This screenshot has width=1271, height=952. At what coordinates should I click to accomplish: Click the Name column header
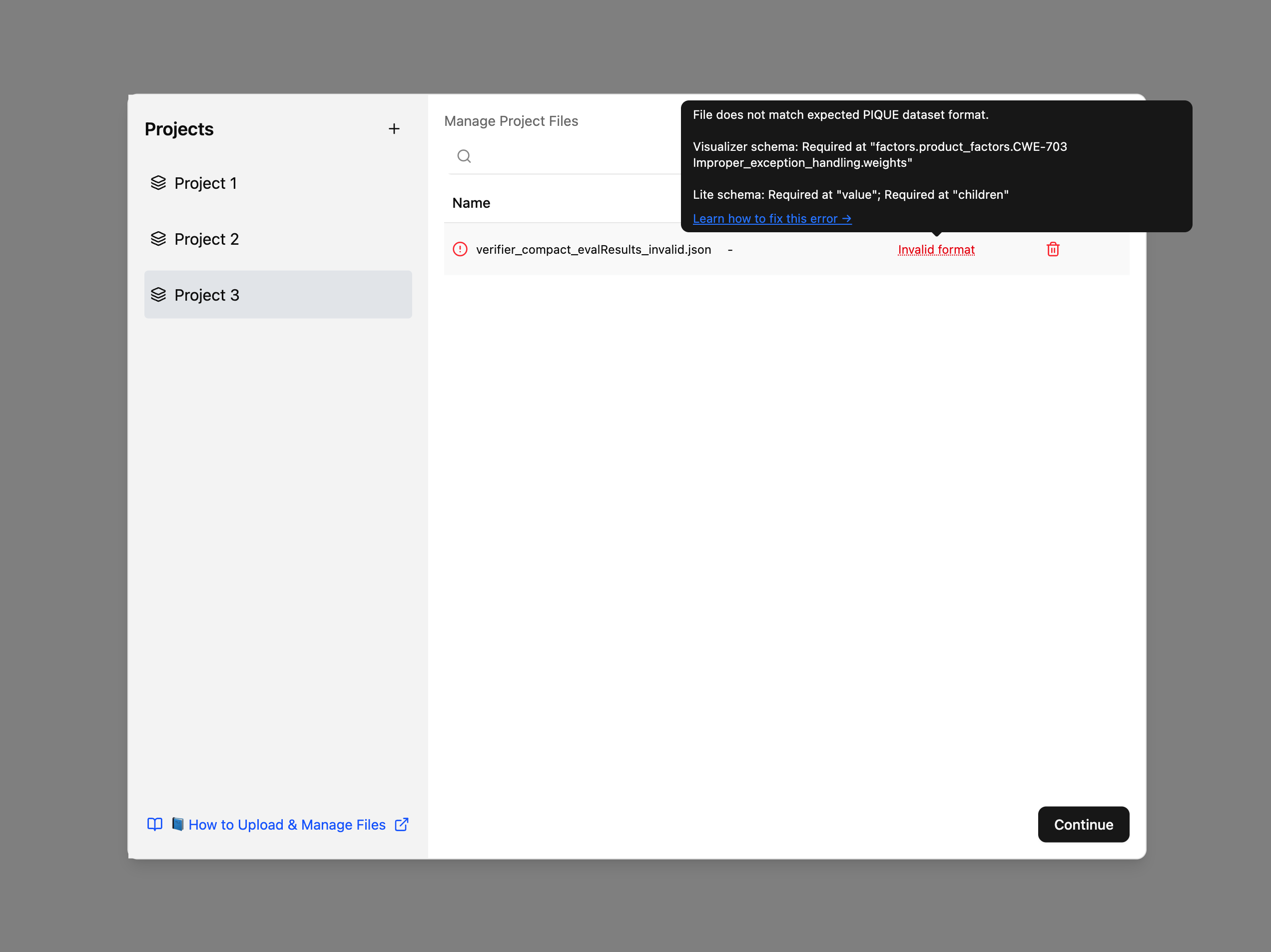tap(471, 203)
